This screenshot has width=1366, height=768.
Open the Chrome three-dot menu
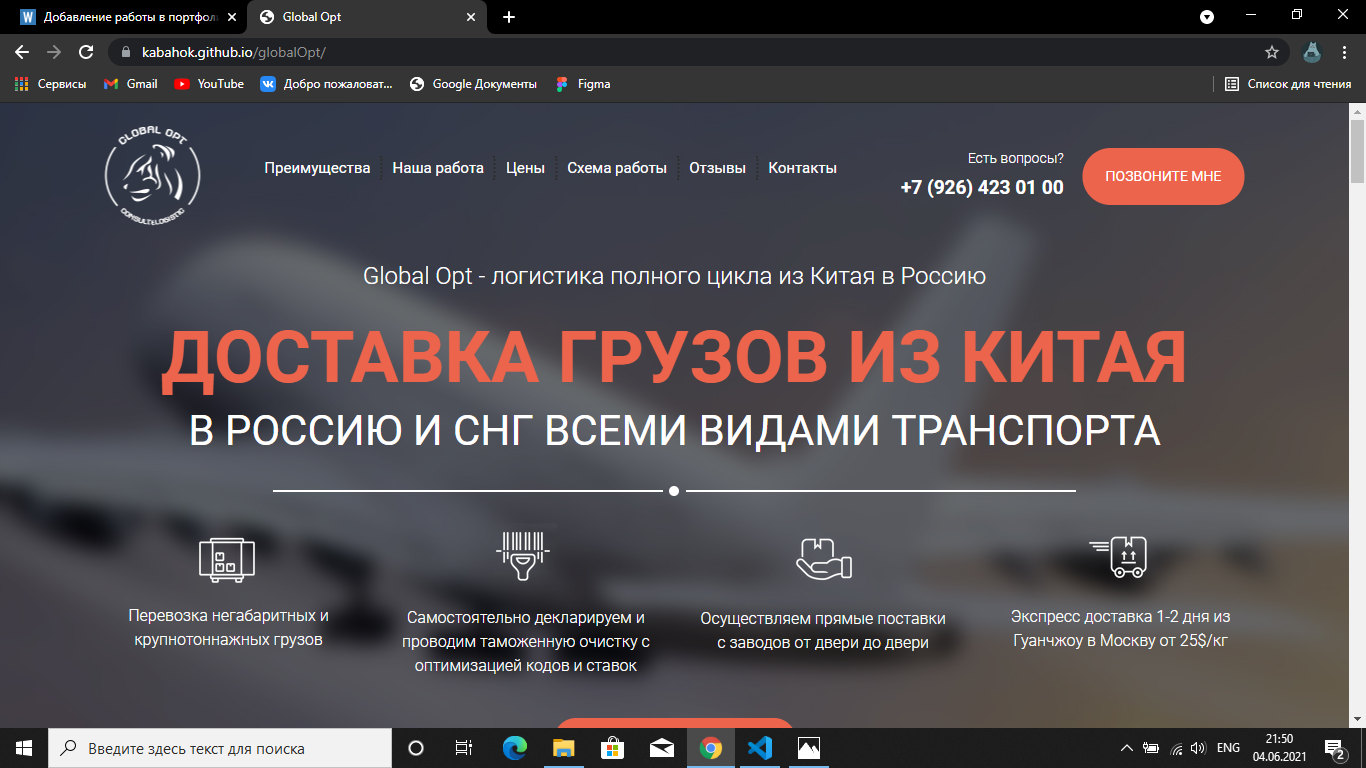tap(1344, 52)
